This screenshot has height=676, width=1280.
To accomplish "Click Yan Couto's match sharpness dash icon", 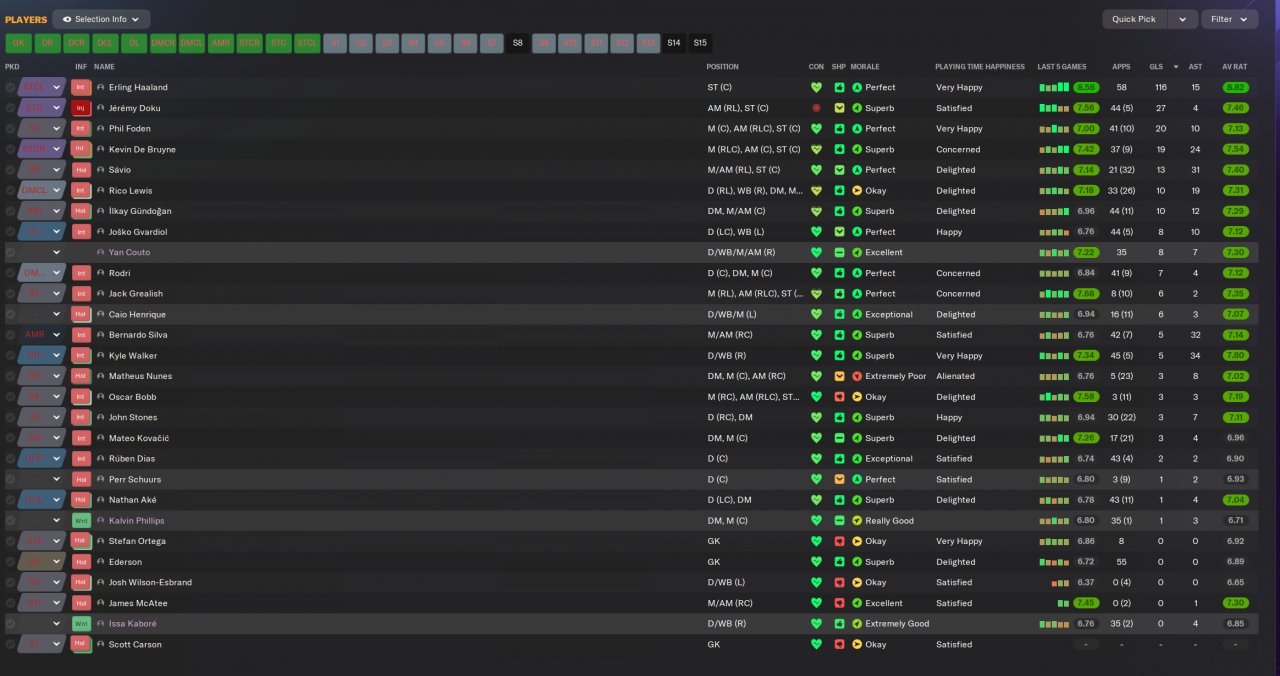I will (x=839, y=252).
